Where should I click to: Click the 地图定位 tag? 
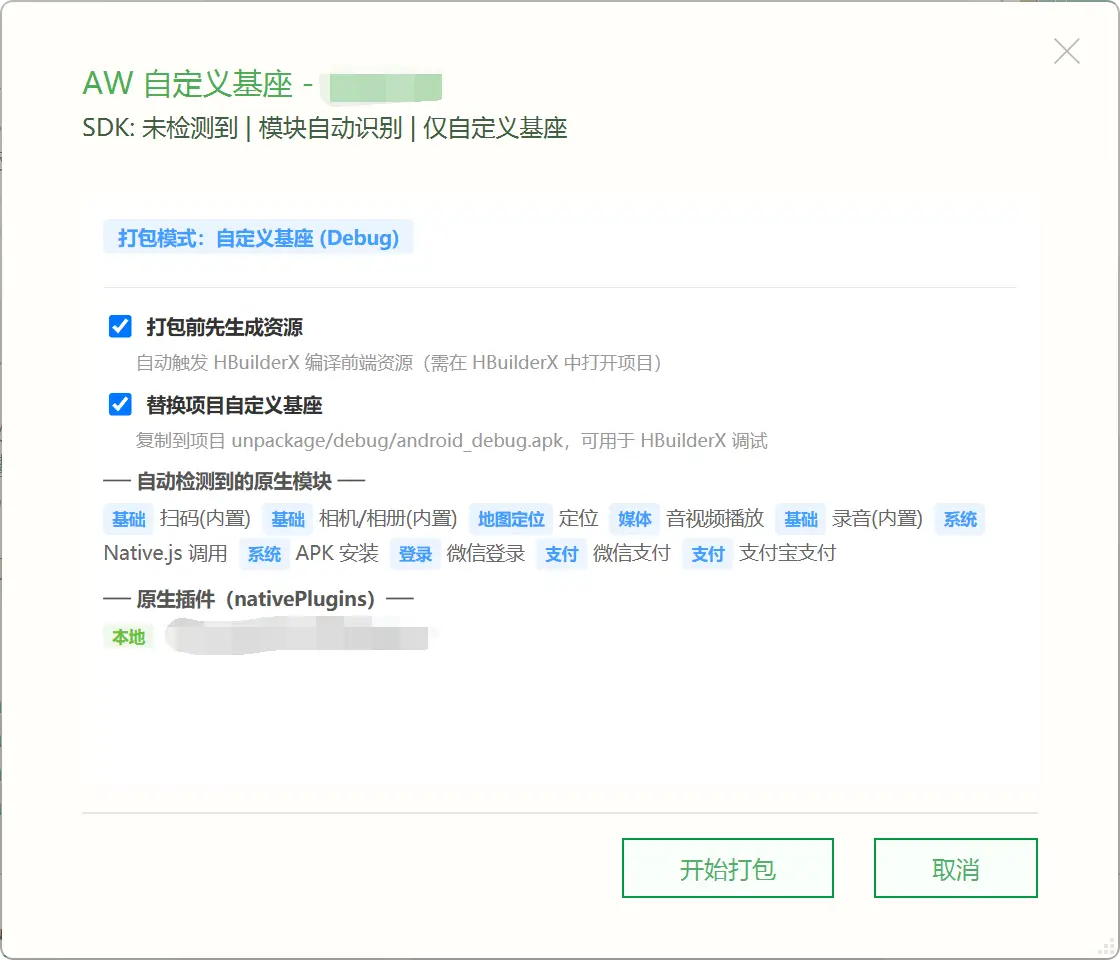pos(511,519)
